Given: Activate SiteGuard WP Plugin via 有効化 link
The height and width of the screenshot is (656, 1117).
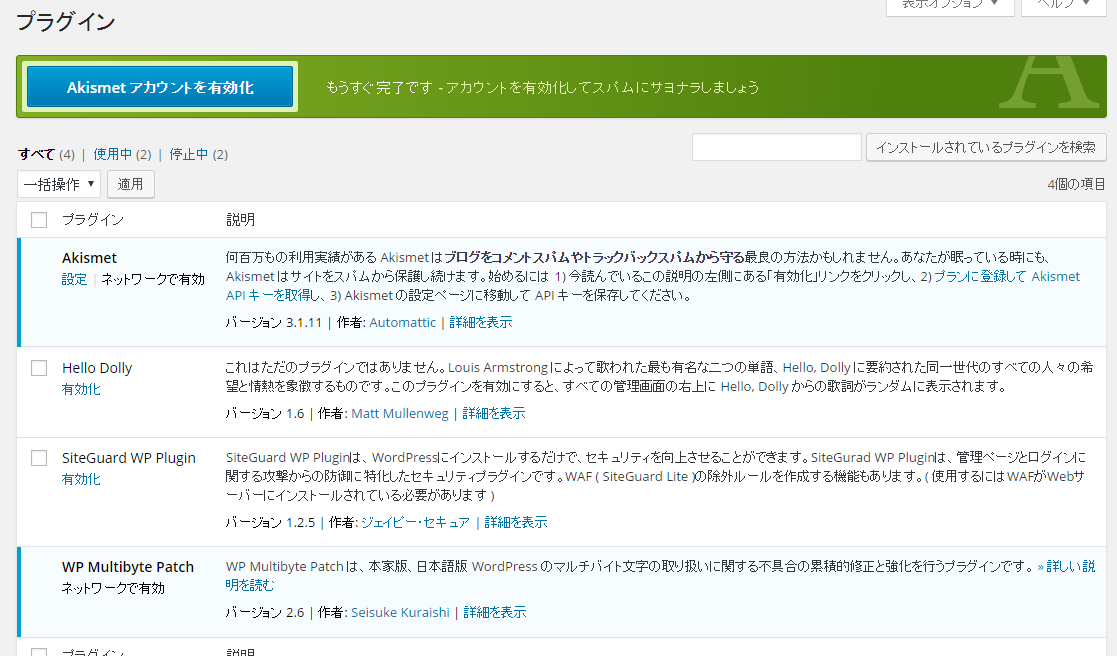Looking at the screenshot, I should (x=81, y=479).
